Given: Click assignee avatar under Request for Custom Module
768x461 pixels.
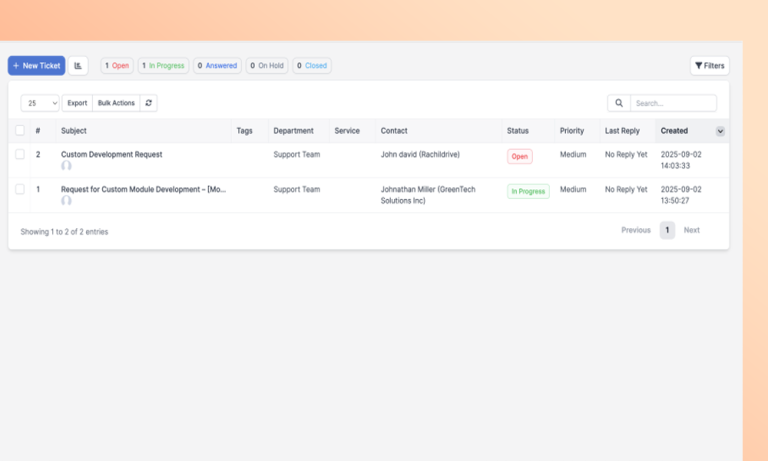Looking at the screenshot, I should point(66,200).
